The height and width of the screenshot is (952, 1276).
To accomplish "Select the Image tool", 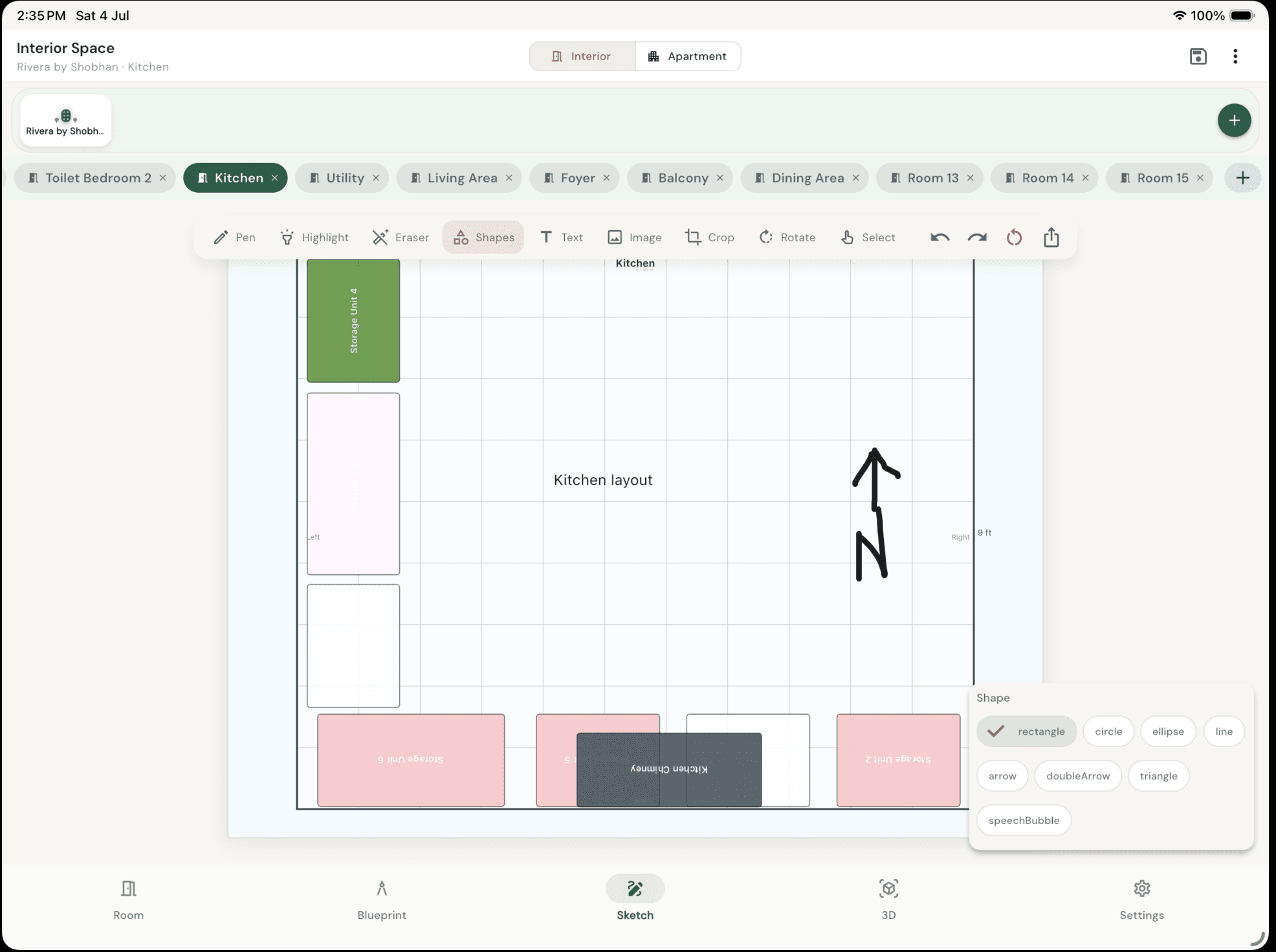I will [x=634, y=237].
